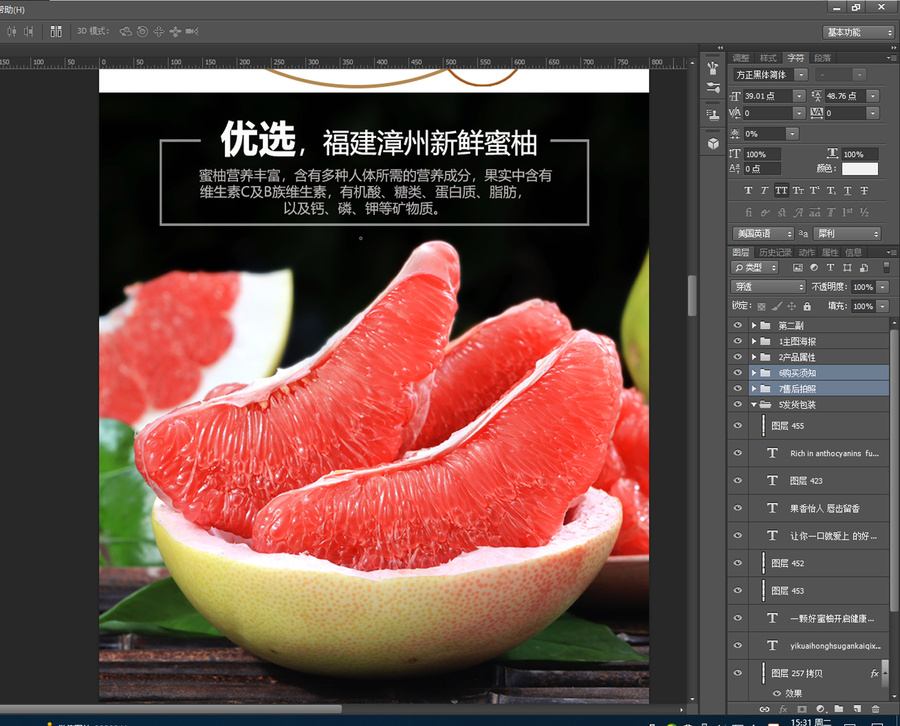Click the add layer style fx icon
Screen dimensions: 900x726
(x=783, y=709)
